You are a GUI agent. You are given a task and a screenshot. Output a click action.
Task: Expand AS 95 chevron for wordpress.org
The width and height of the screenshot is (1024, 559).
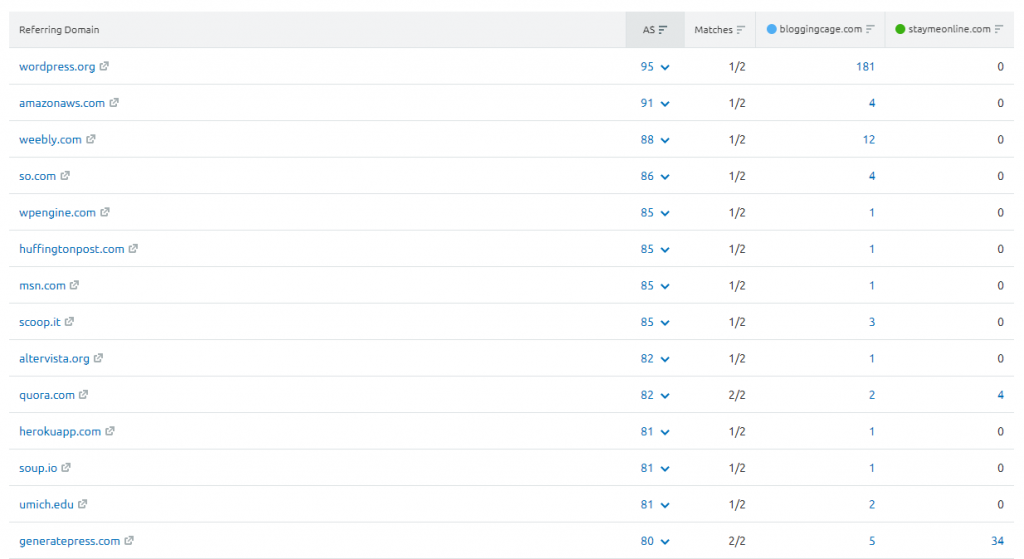(x=665, y=67)
